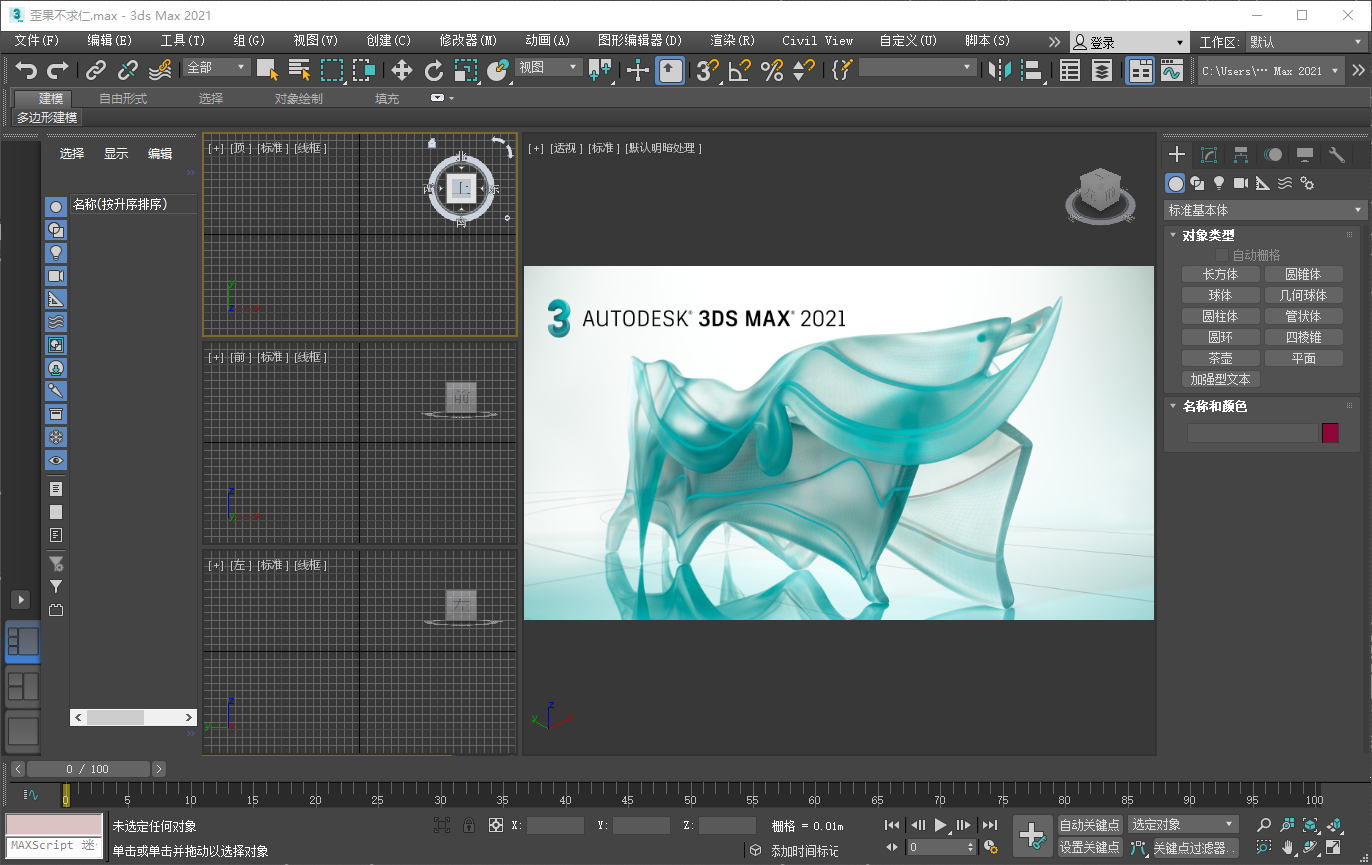Image resolution: width=1372 pixels, height=865 pixels.
Task: Toggle the selection lock icon
Action: (468, 825)
